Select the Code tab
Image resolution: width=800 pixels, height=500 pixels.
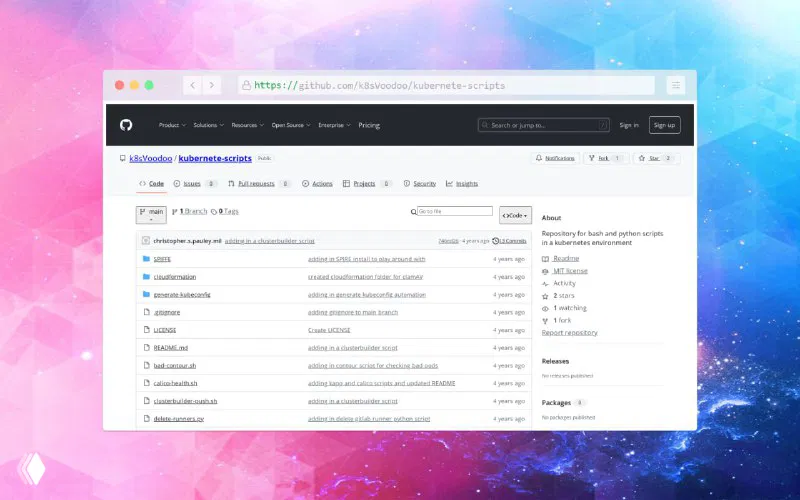pyautogui.click(x=152, y=184)
